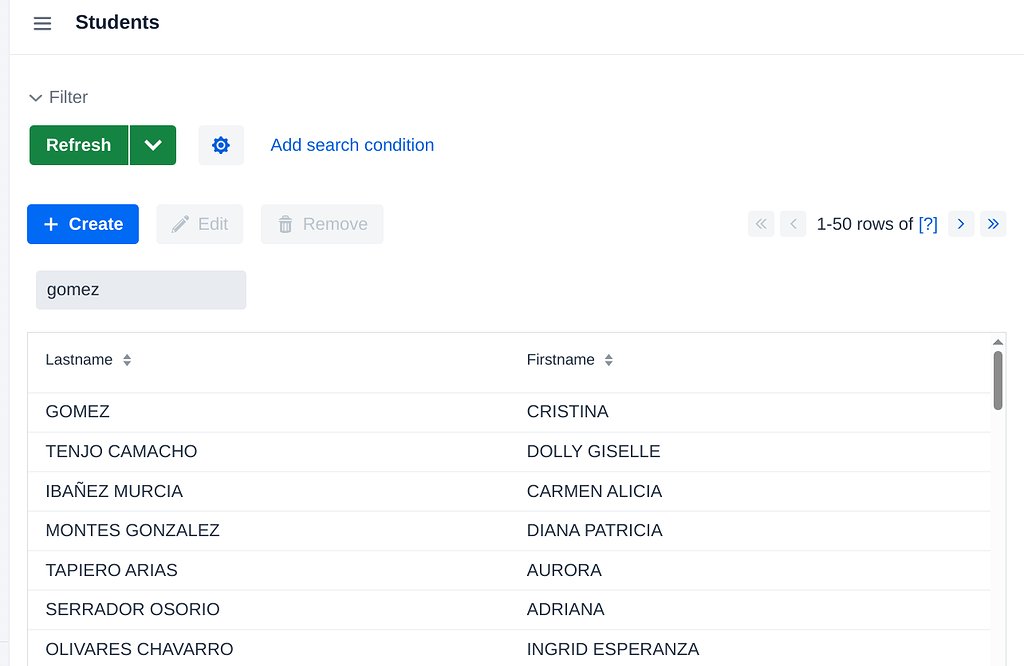Select the MONTES GONZALEZ row
Screen dimensions: 1024x666
click(x=509, y=531)
